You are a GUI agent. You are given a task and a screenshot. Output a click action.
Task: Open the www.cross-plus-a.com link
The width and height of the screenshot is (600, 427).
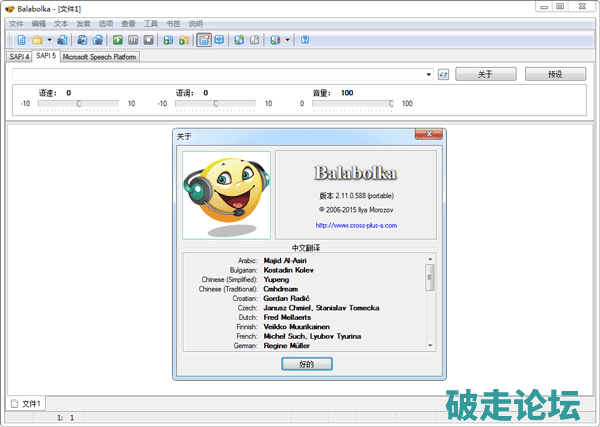(x=355, y=225)
